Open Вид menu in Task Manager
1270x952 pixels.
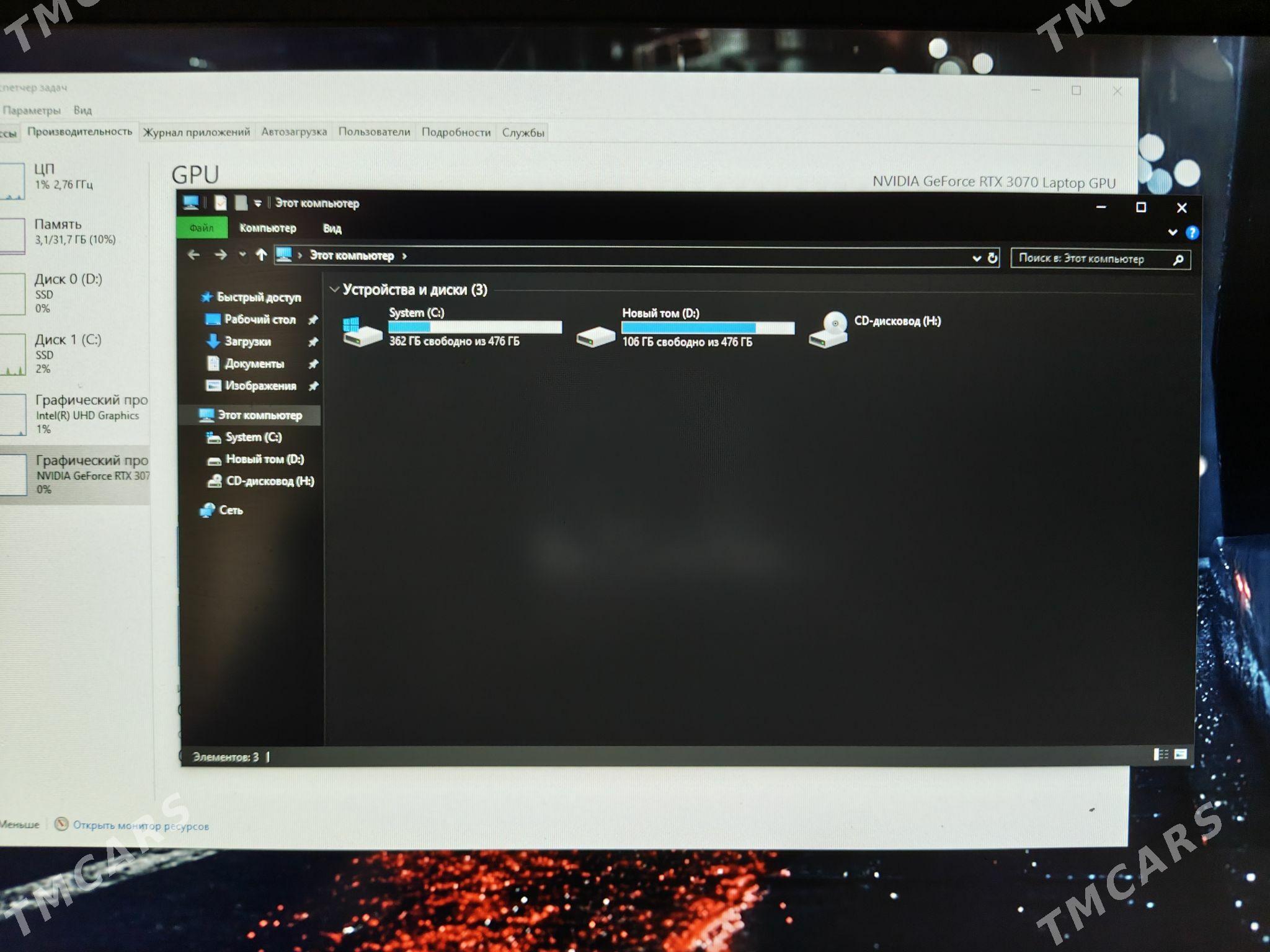[82, 110]
